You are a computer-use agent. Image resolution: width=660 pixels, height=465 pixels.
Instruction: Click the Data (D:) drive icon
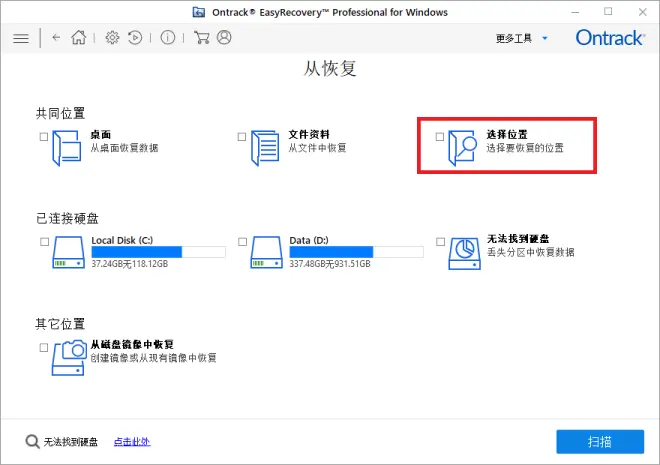(x=266, y=252)
